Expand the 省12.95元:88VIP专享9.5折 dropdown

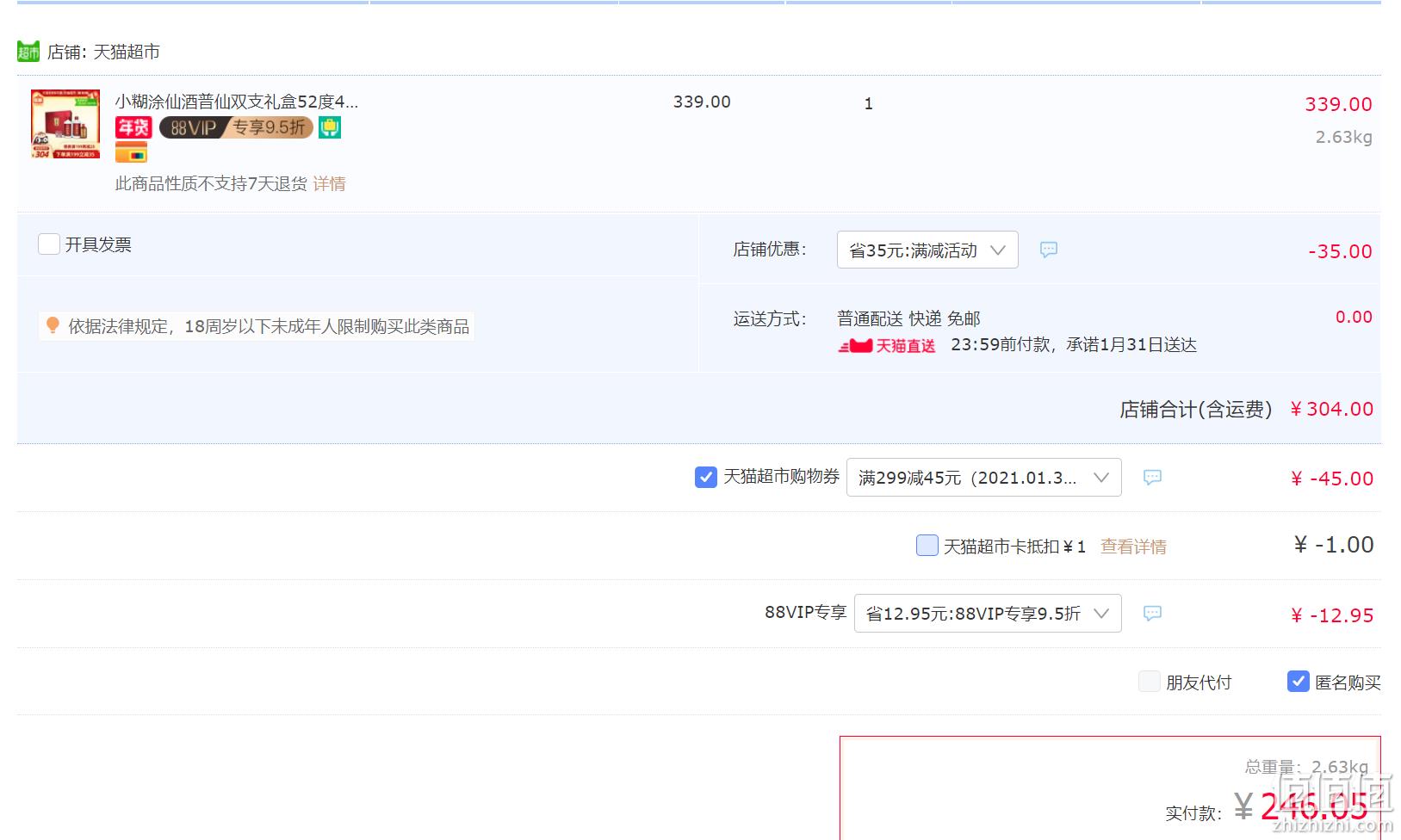tap(988, 614)
